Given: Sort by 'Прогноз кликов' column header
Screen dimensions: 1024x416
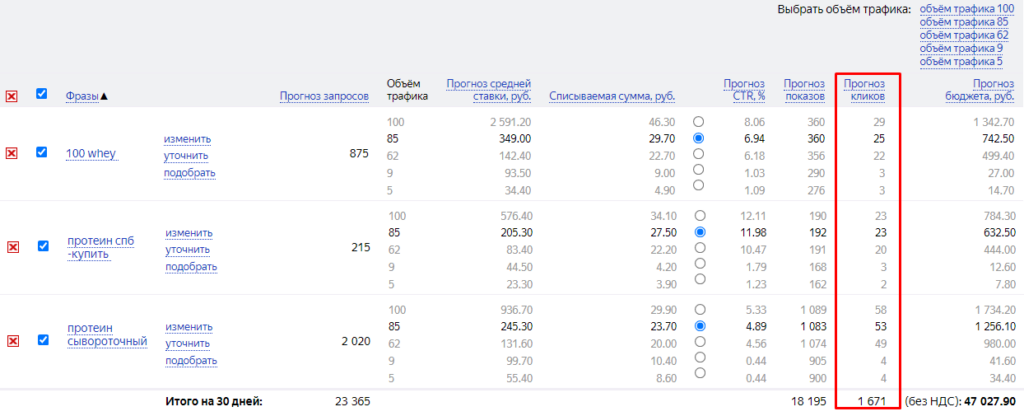Looking at the screenshot, I should click(866, 90).
